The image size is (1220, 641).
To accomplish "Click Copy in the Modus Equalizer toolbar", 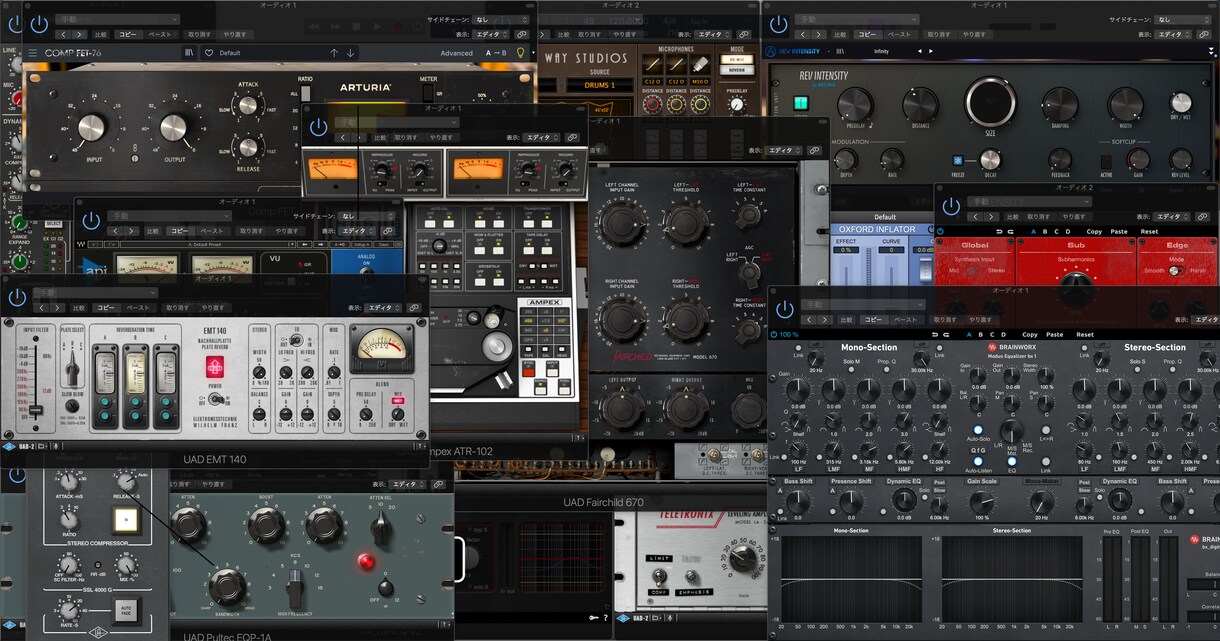I will coord(1030,334).
